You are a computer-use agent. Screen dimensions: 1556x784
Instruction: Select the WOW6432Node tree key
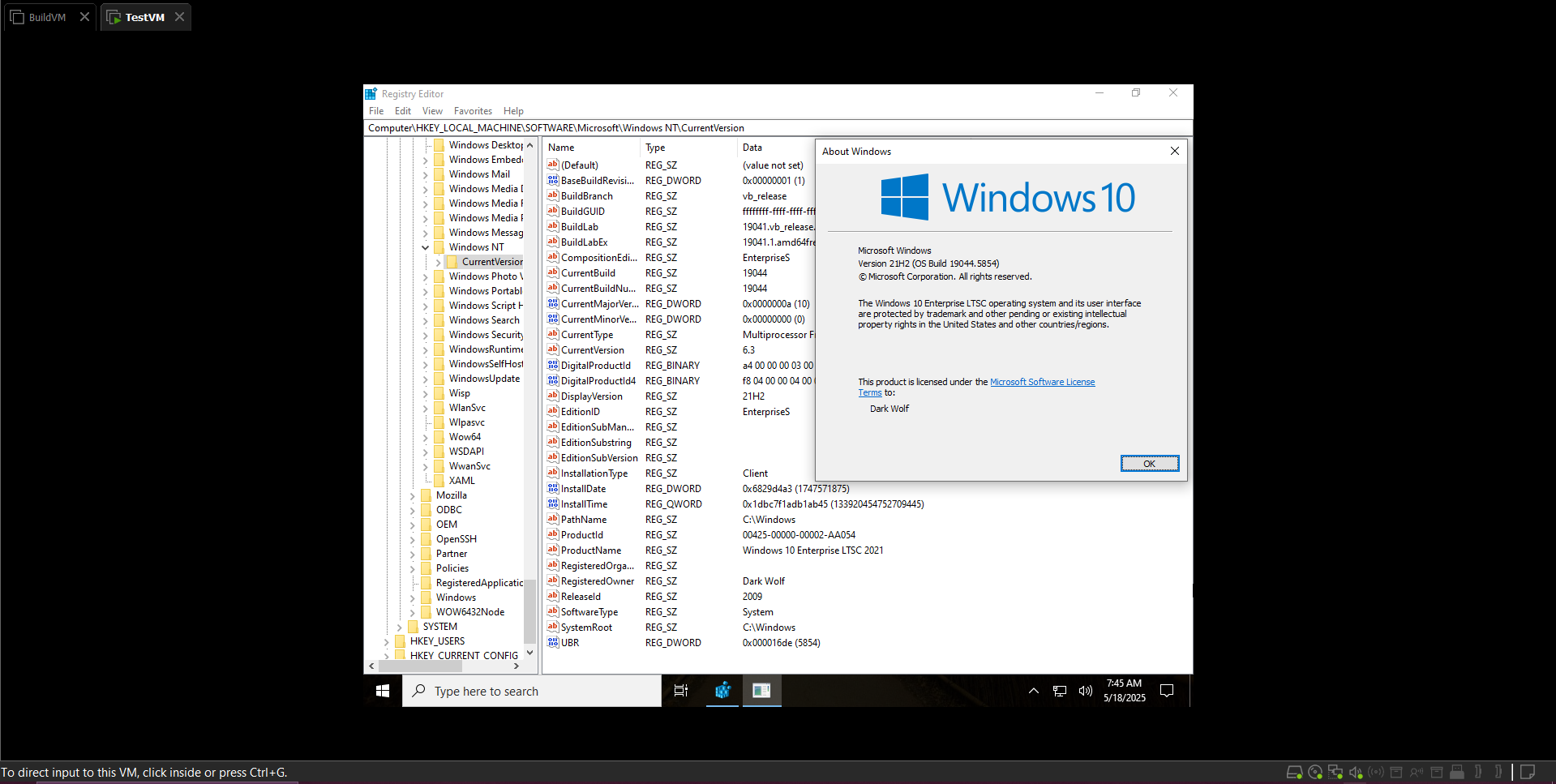tap(470, 612)
